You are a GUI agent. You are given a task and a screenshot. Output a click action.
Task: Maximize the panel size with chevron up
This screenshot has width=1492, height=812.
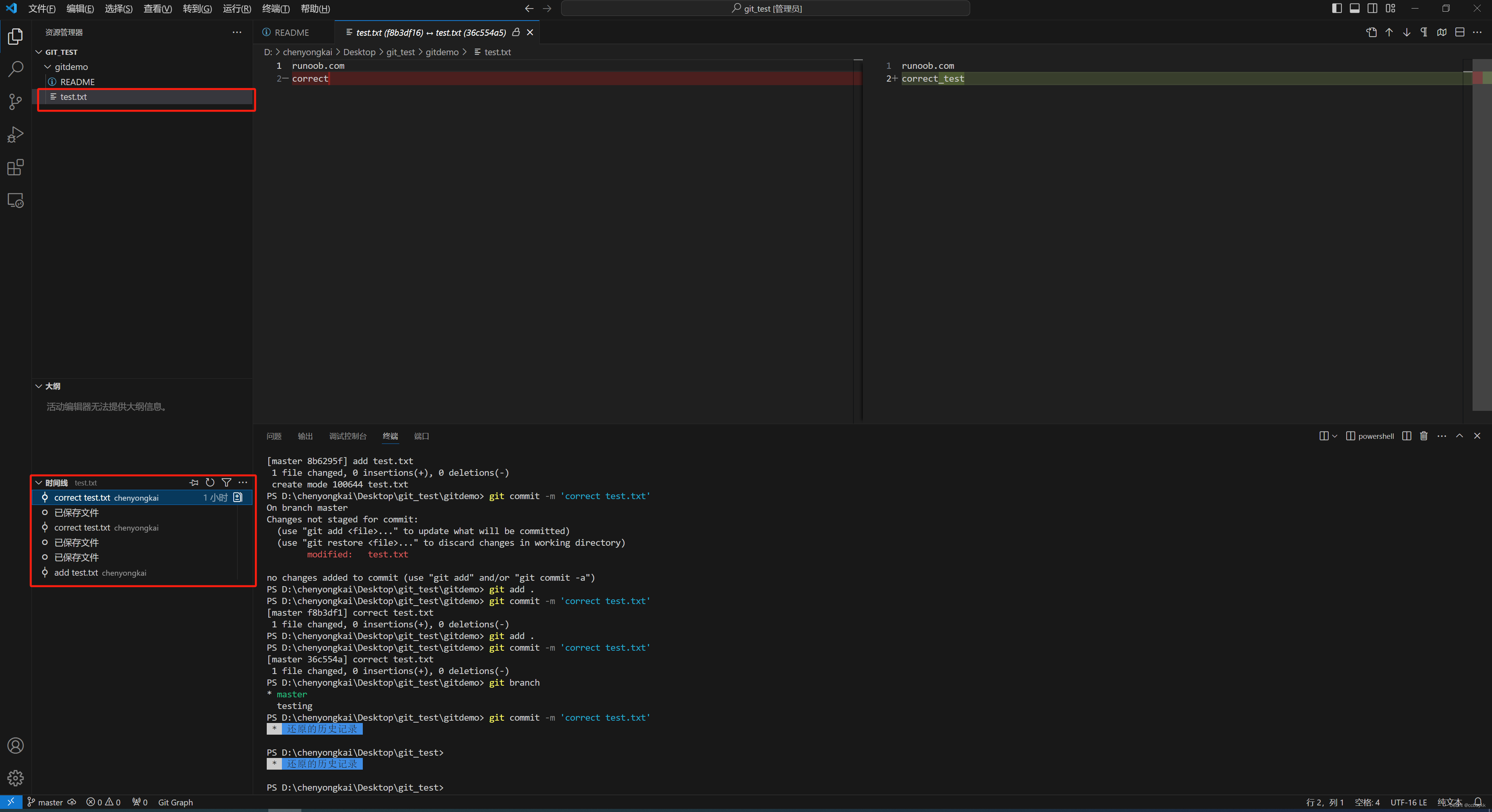1460,436
